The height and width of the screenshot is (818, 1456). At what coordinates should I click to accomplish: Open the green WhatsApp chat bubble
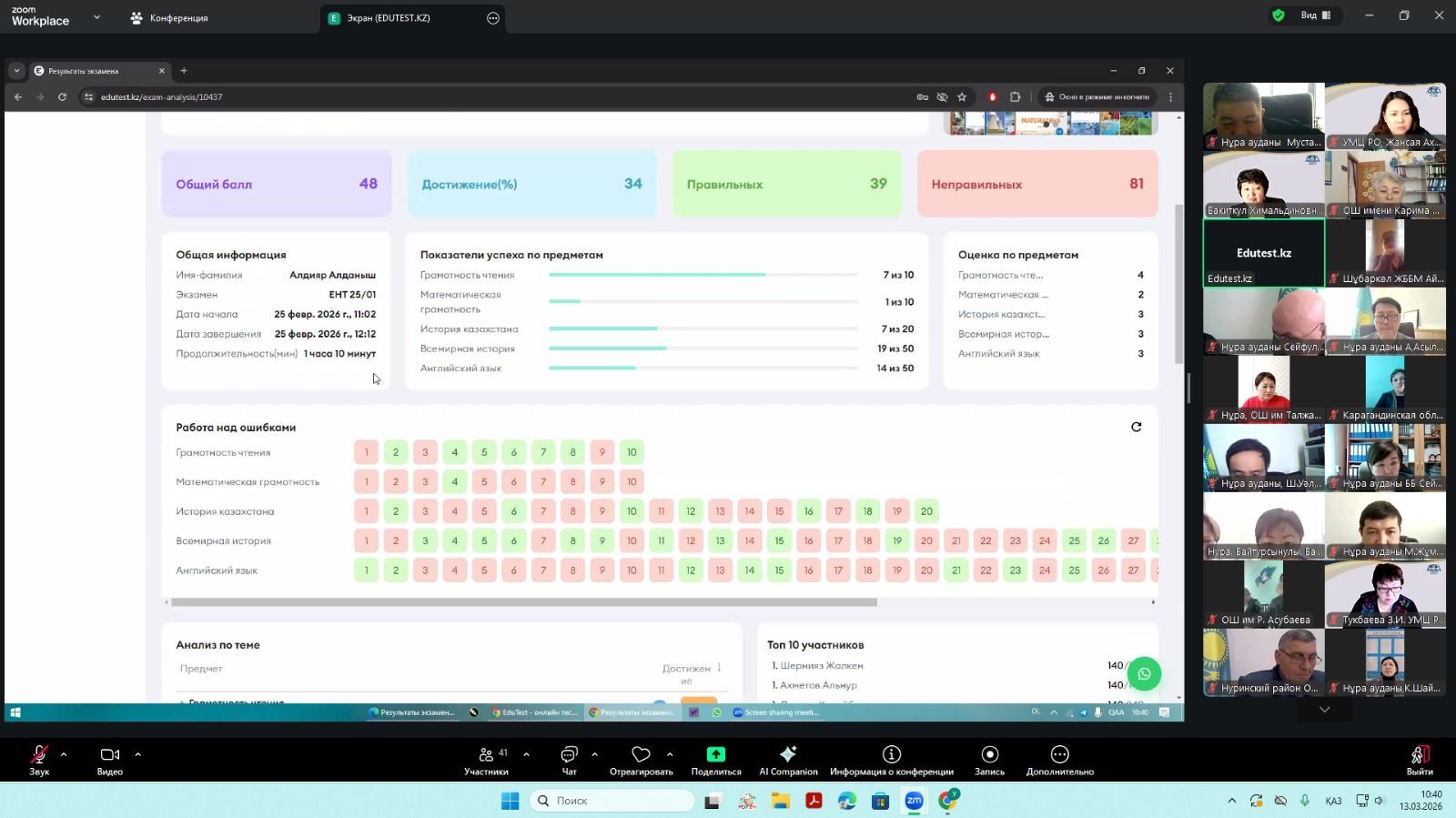pos(1144,674)
